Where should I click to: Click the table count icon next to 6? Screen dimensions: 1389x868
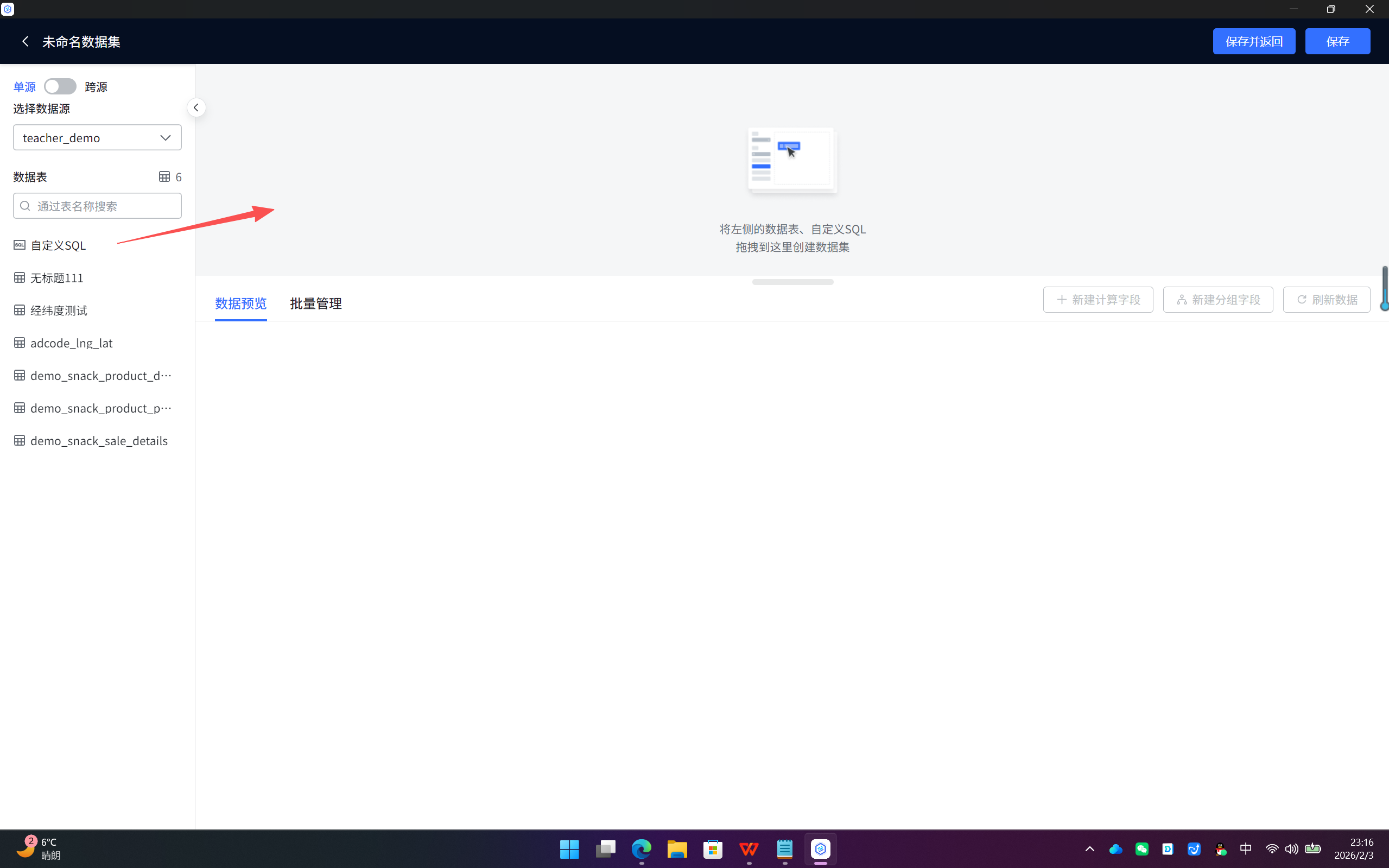point(164,177)
